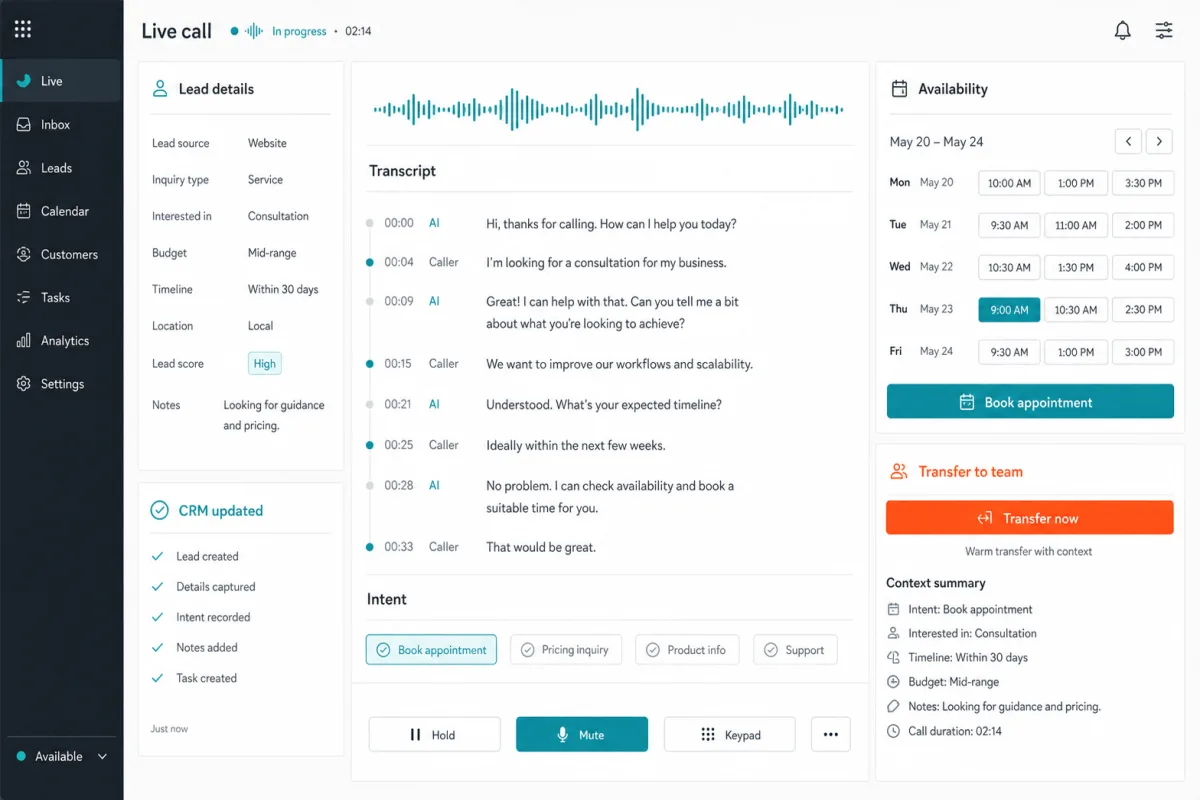Viewport: 1200px width, 800px height.
Task: Click the Call duration clock icon
Action: click(894, 731)
